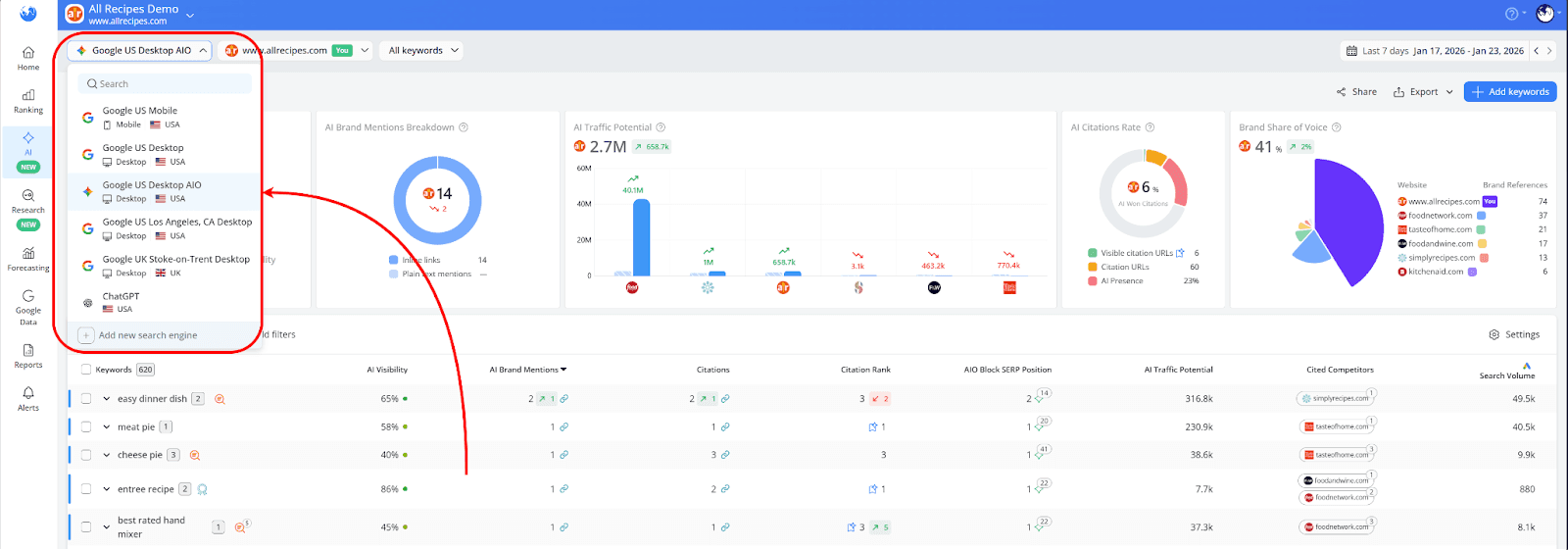Viewport: 1568px width, 550px height.
Task: Select Google UK Stoke-on-Trent Desktop
Action: pyautogui.click(x=165, y=266)
